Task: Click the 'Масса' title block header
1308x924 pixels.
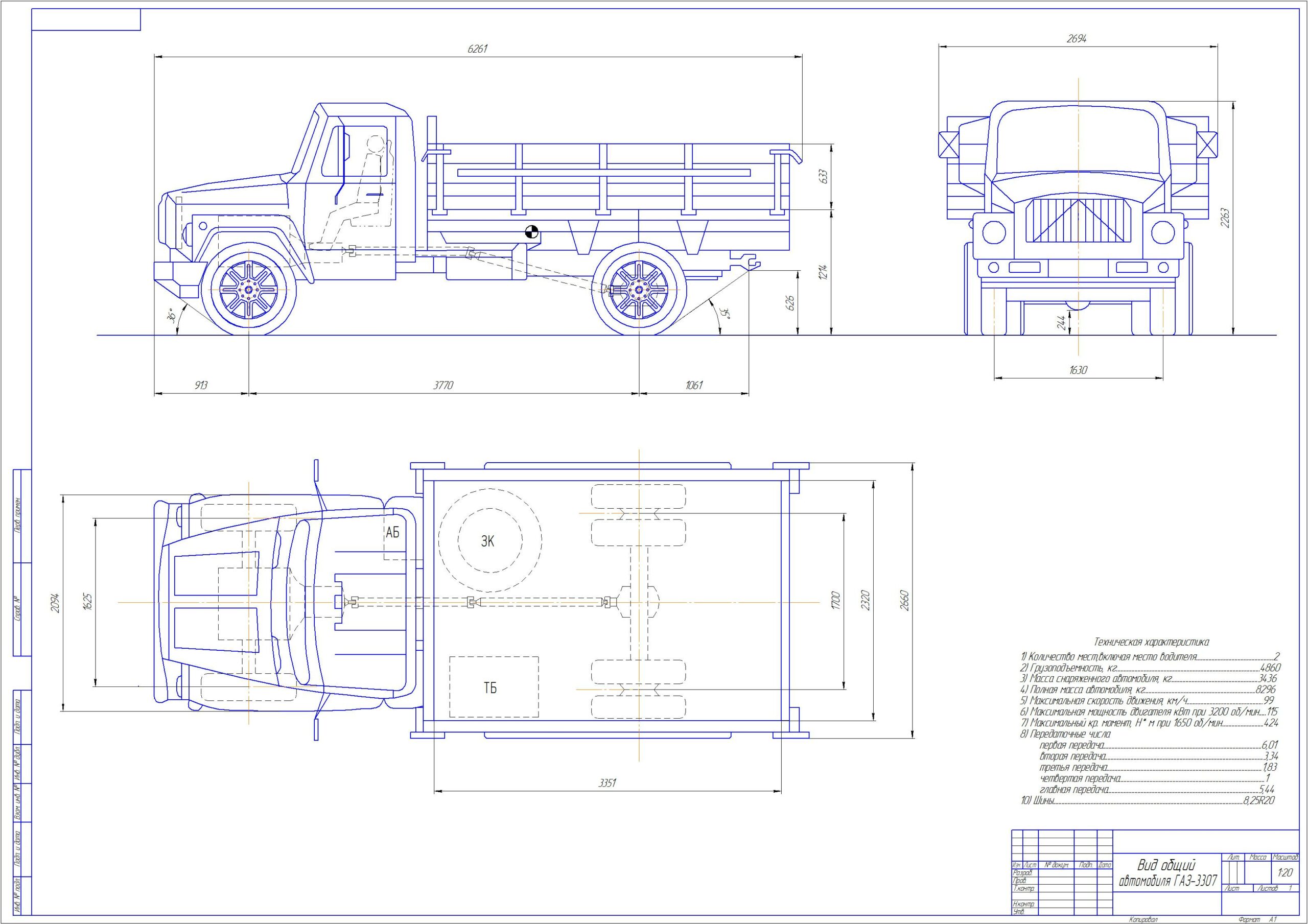Action: coord(1257,857)
